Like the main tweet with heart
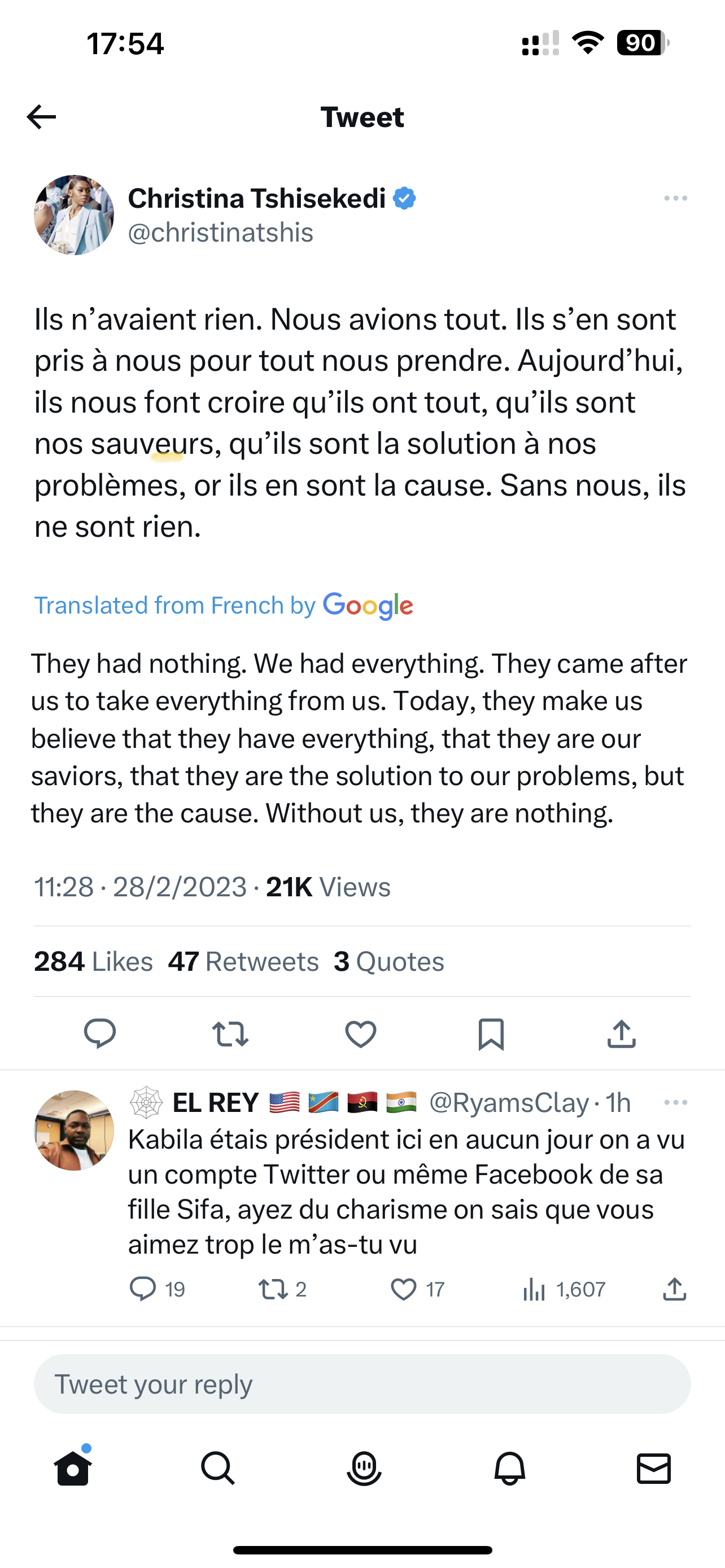The width and height of the screenshot is (725, 1568). [x=360, y=1033]
